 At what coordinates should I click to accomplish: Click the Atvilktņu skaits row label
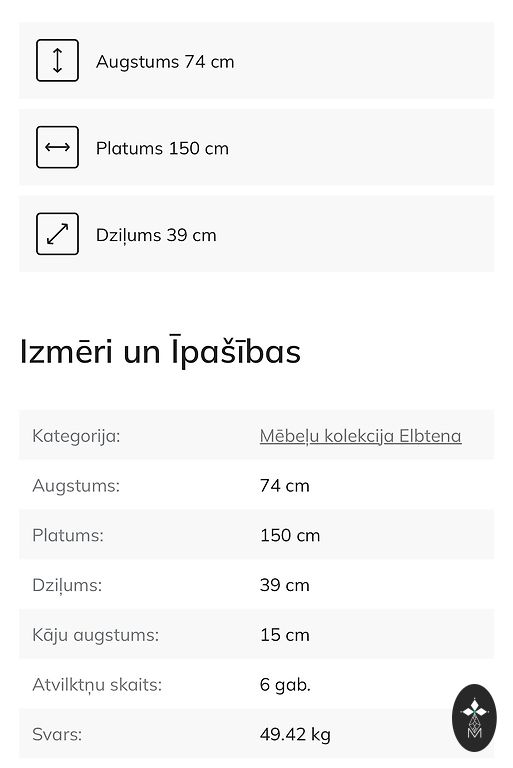pyautogui.click(x=97, y=684)
